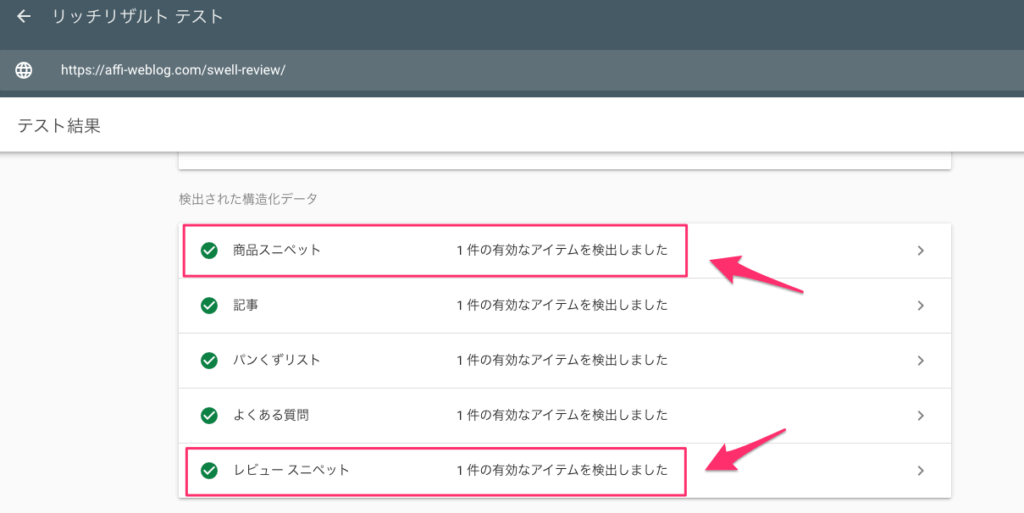Screen dimensions: 1024x513
Task: Expand the よくある質問 row chevron
Action: (x=920, y=415)
